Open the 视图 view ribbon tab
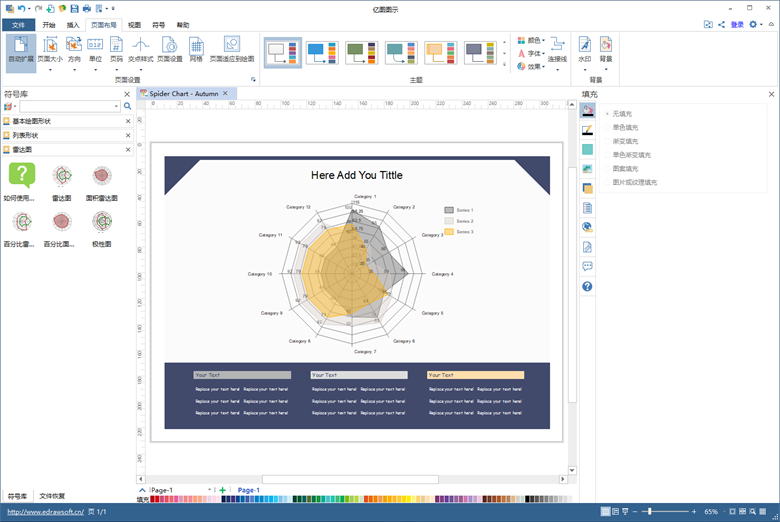The width and height of the screenshot is (780, 522). tap(134, 25)
